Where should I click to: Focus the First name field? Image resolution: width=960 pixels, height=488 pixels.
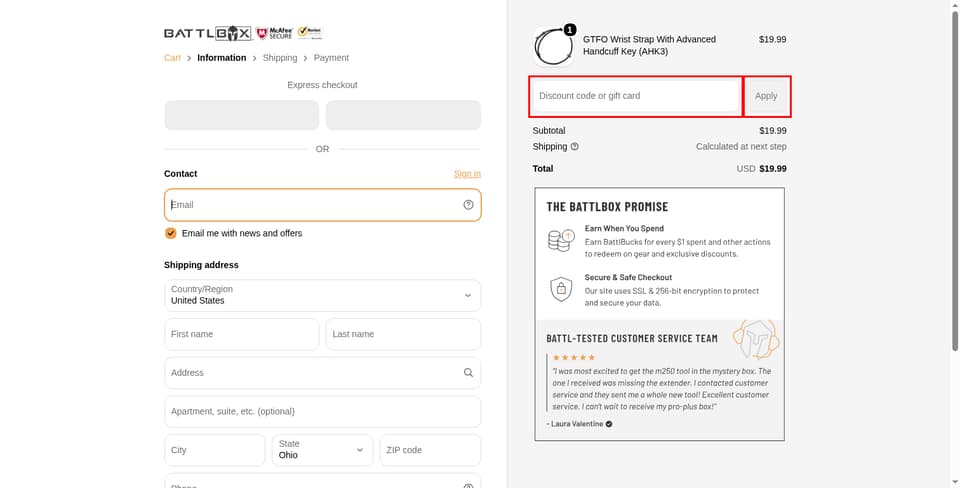point(242,334)
